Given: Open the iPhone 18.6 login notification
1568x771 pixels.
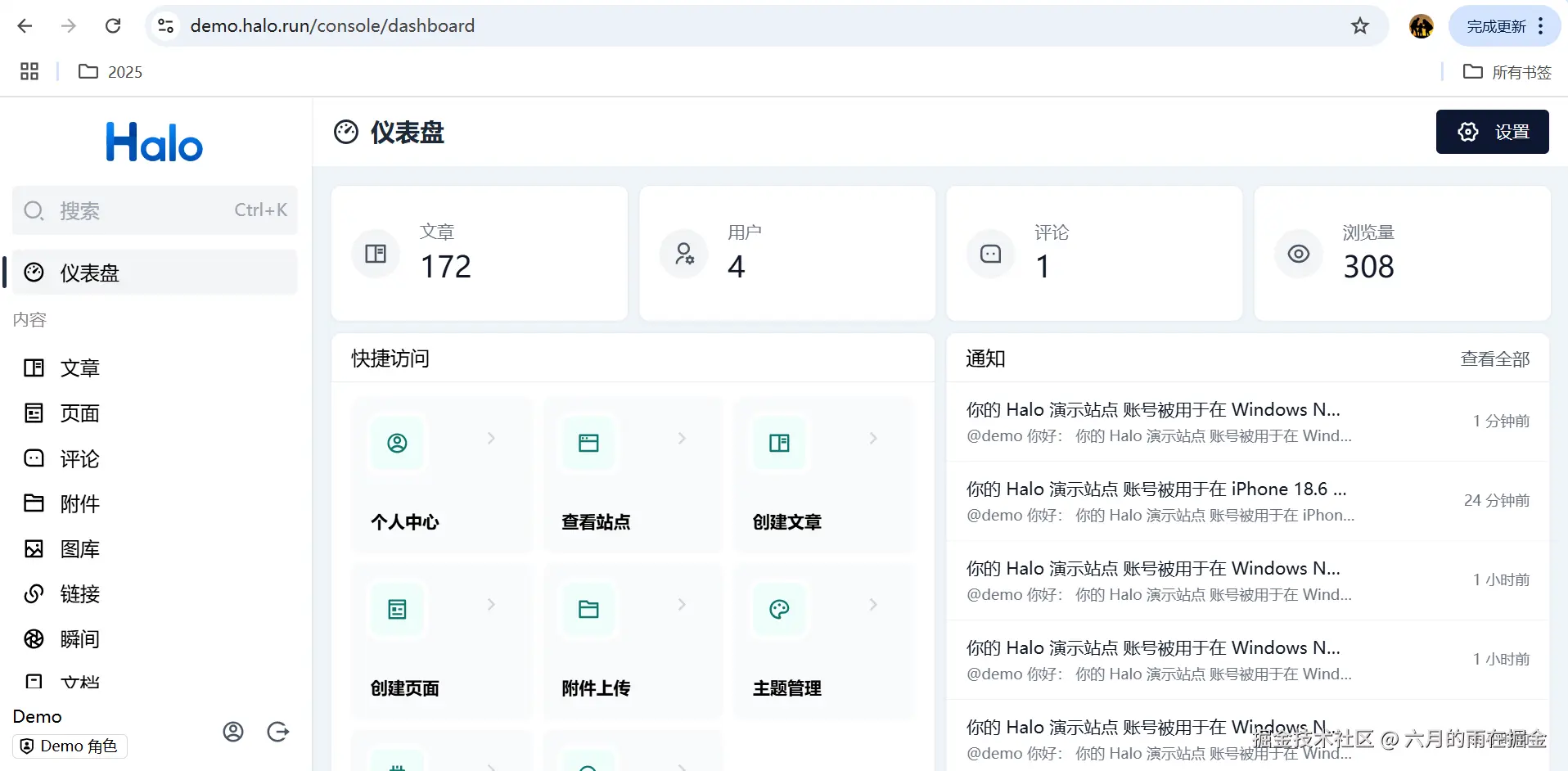Looking at the screenshot, I should coord(1247,502).
